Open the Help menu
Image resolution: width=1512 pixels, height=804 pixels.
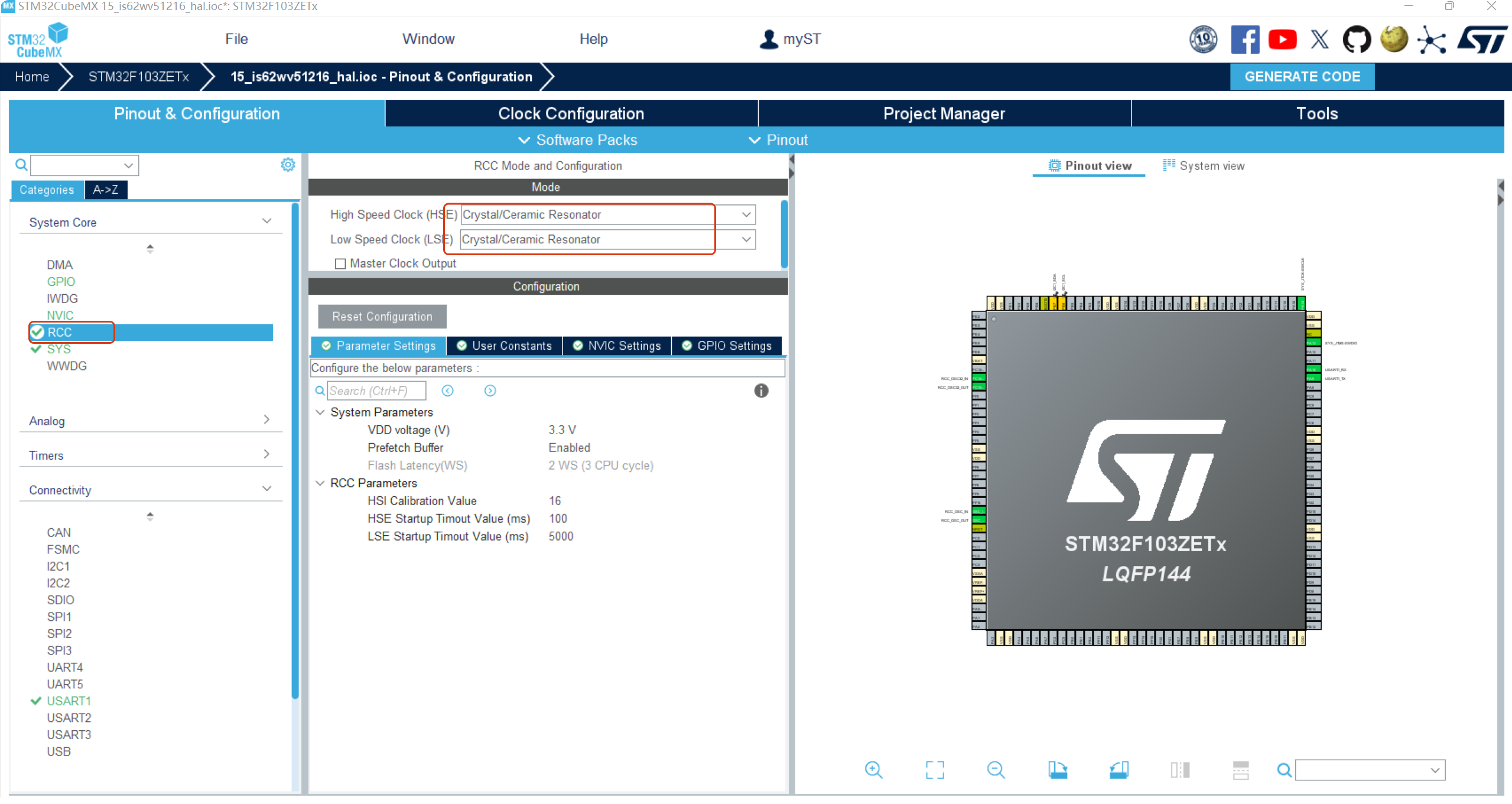(593, 39)
